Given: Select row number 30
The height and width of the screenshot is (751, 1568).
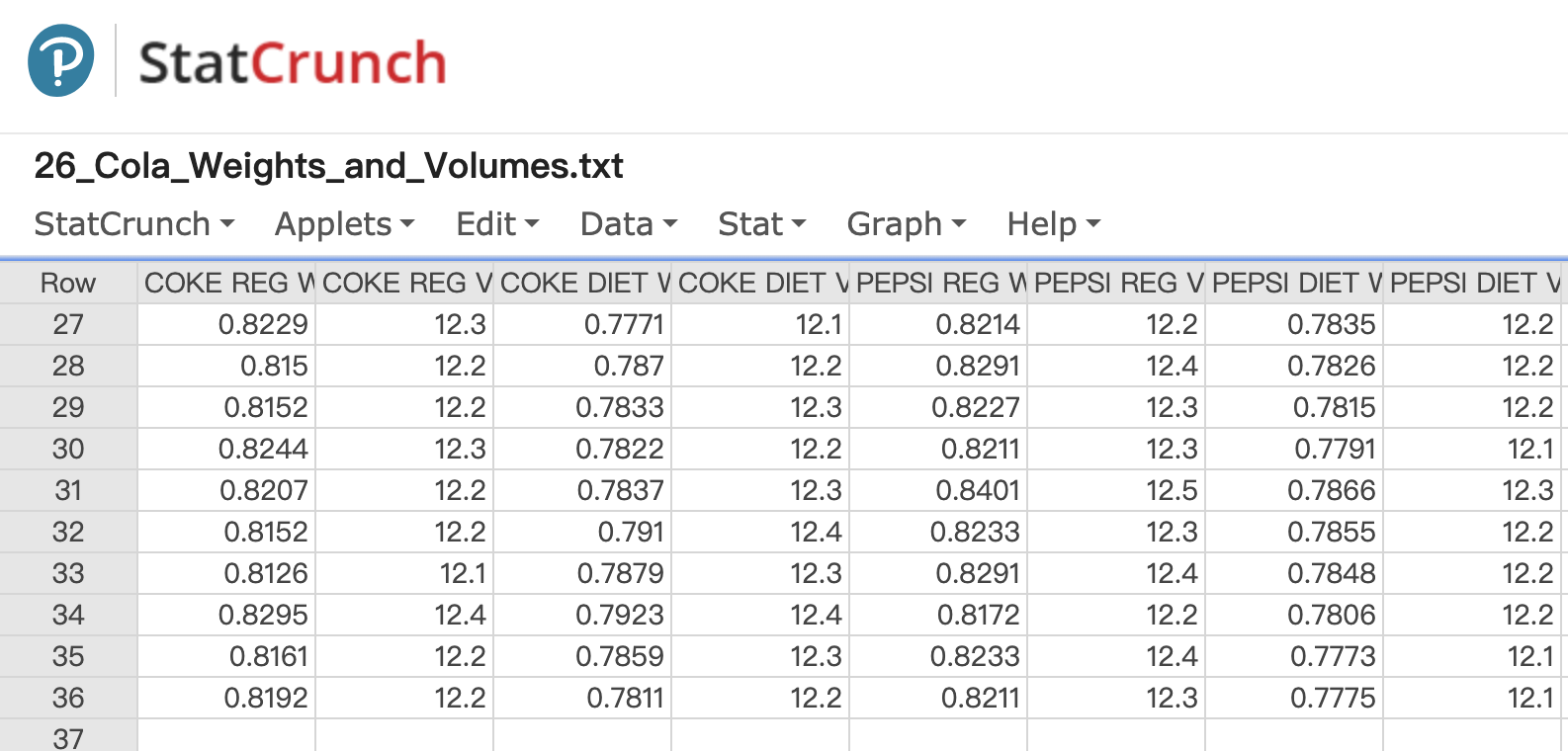Looking at the screenshot, I should [x=68, y=449].
